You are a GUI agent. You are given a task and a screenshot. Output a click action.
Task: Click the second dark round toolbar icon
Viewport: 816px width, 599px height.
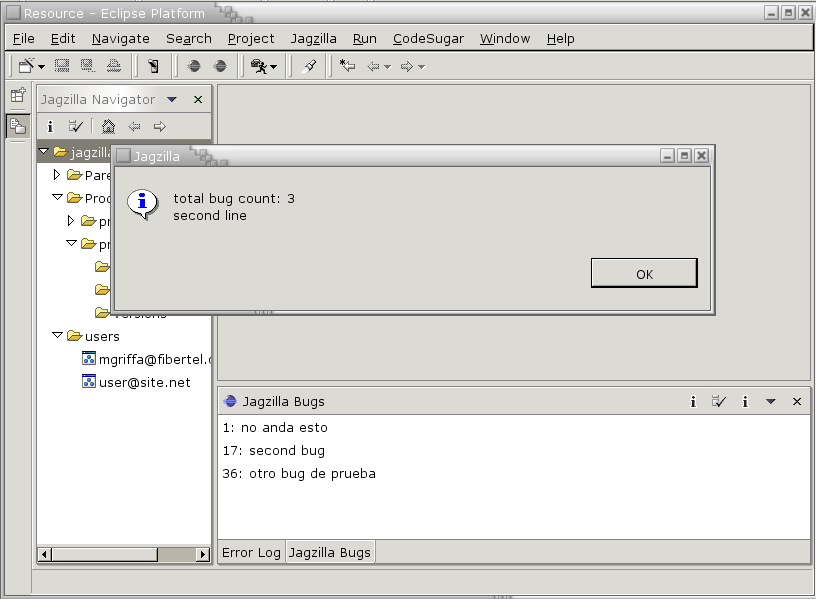point(221,66)
